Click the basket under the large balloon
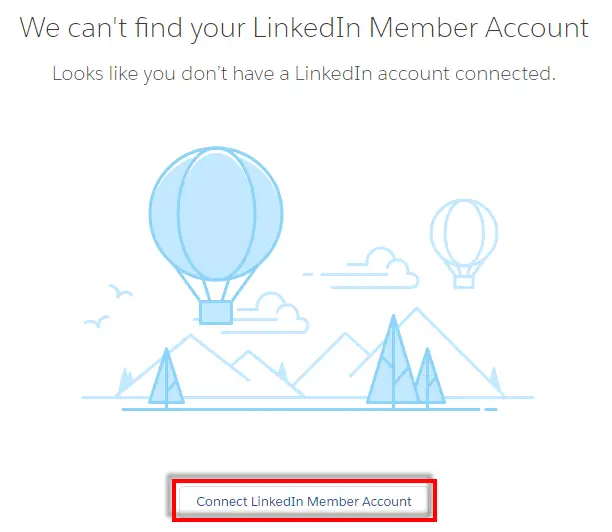This screenshot has width=612, height=532. click(x=216, y=312)
